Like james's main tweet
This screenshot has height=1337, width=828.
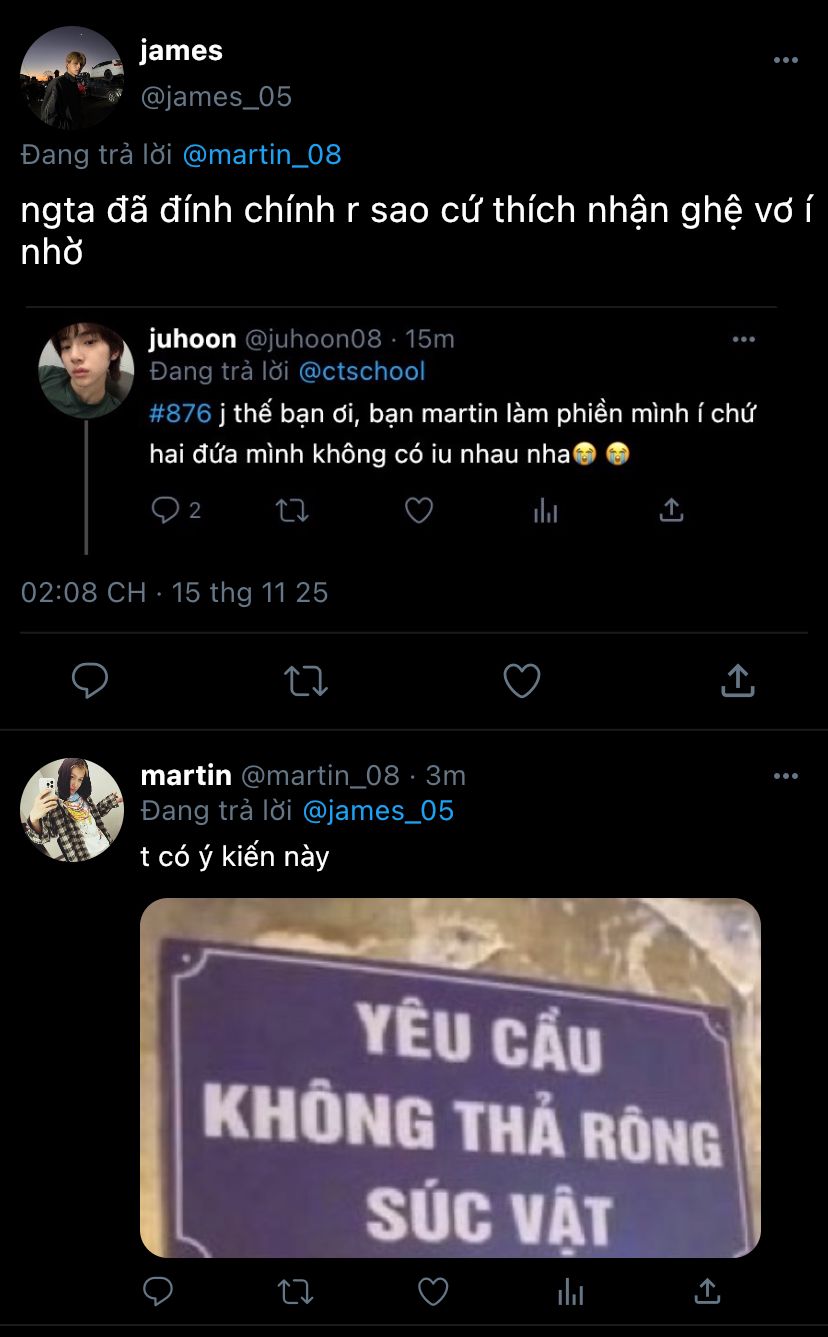pos(521,681)
